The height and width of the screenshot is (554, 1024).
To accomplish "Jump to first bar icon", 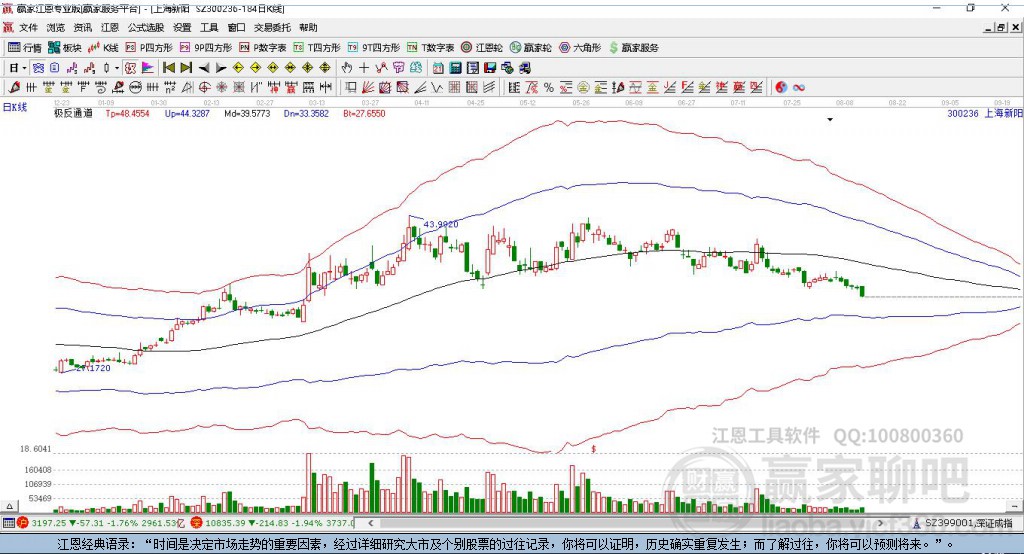I will tap(169, 68).
